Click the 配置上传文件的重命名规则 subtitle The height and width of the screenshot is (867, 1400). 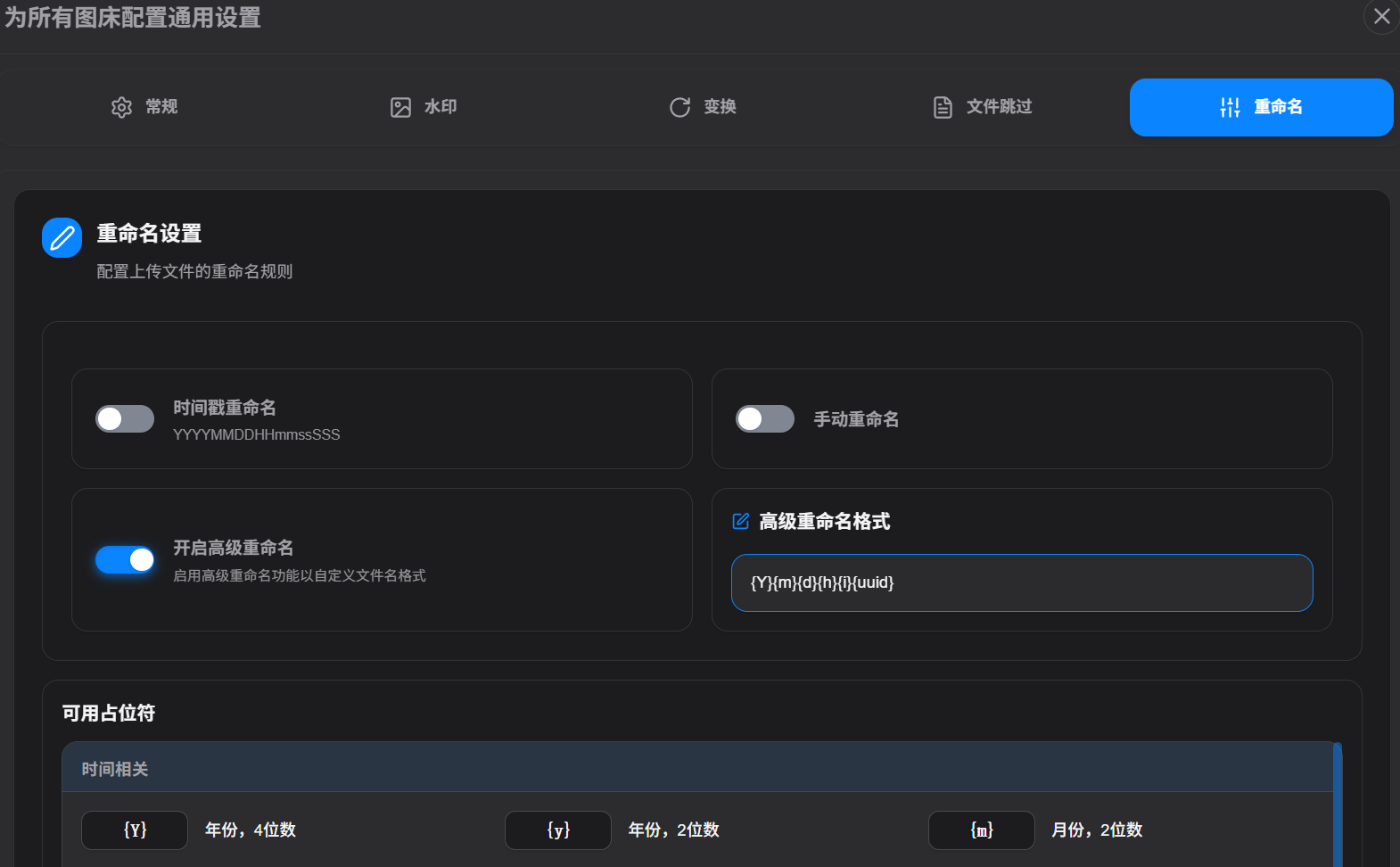point(194,271)
